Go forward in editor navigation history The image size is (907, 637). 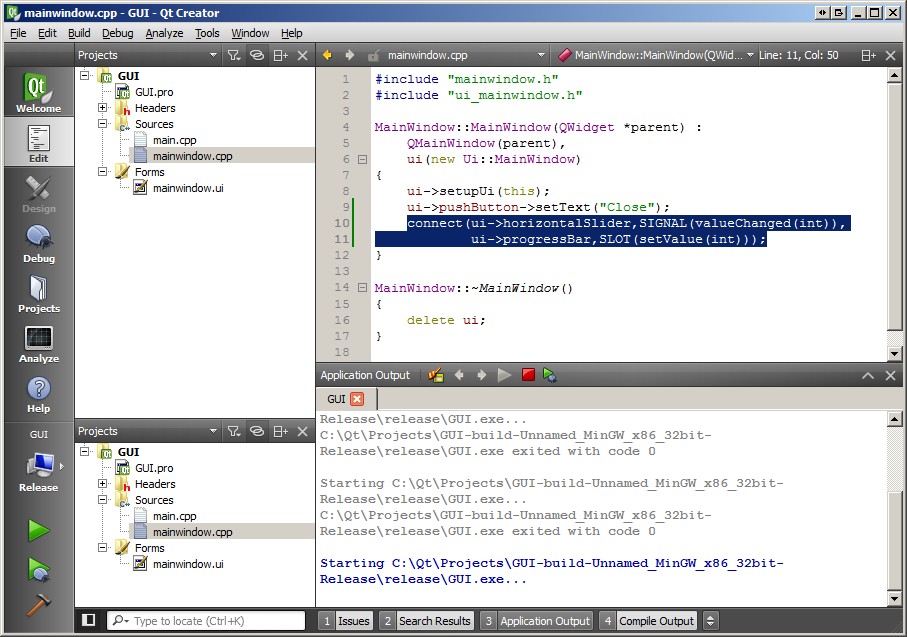tap(349, 55)
